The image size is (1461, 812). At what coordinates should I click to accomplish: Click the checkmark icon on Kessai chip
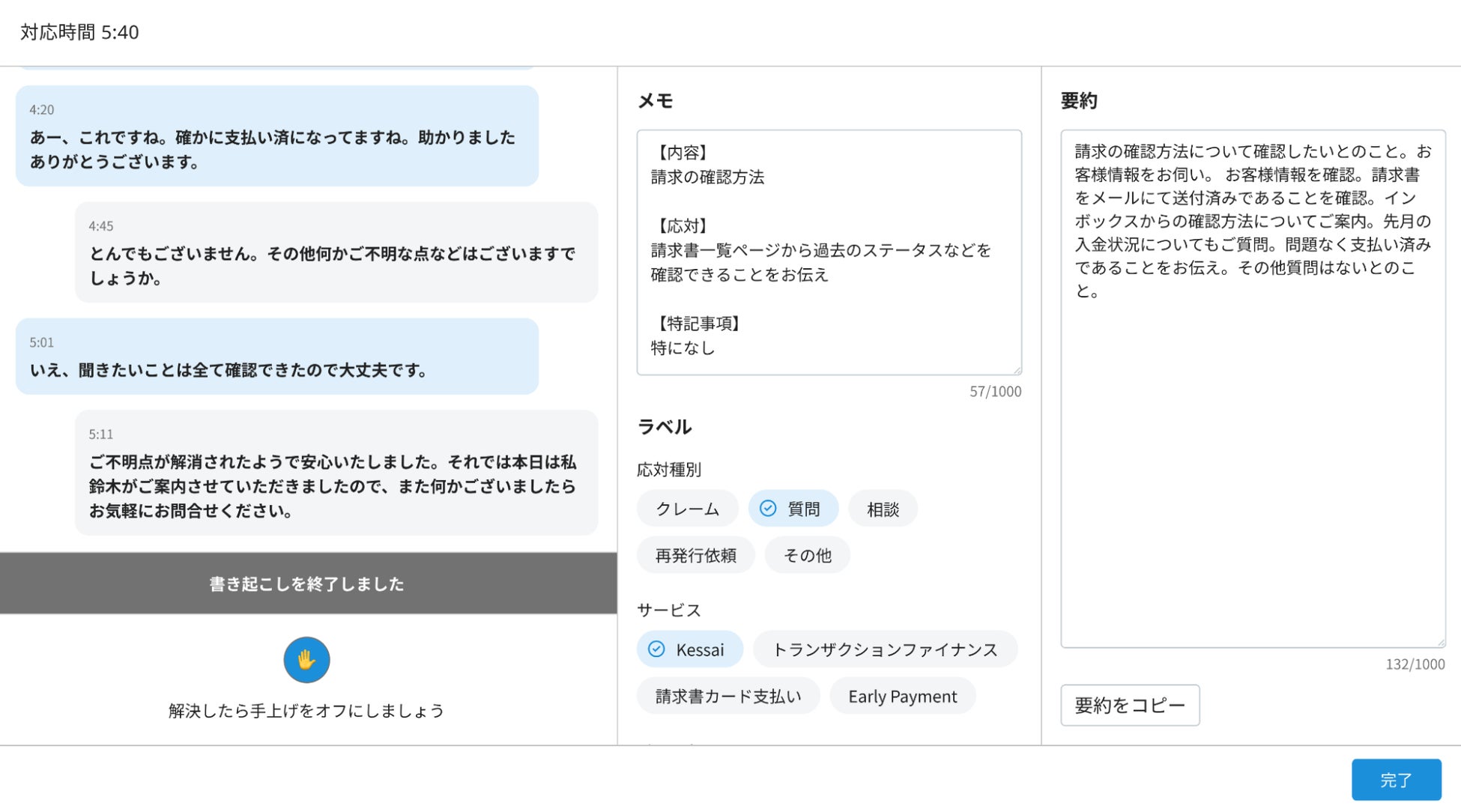pyautogui.click(x=656, y=649)
